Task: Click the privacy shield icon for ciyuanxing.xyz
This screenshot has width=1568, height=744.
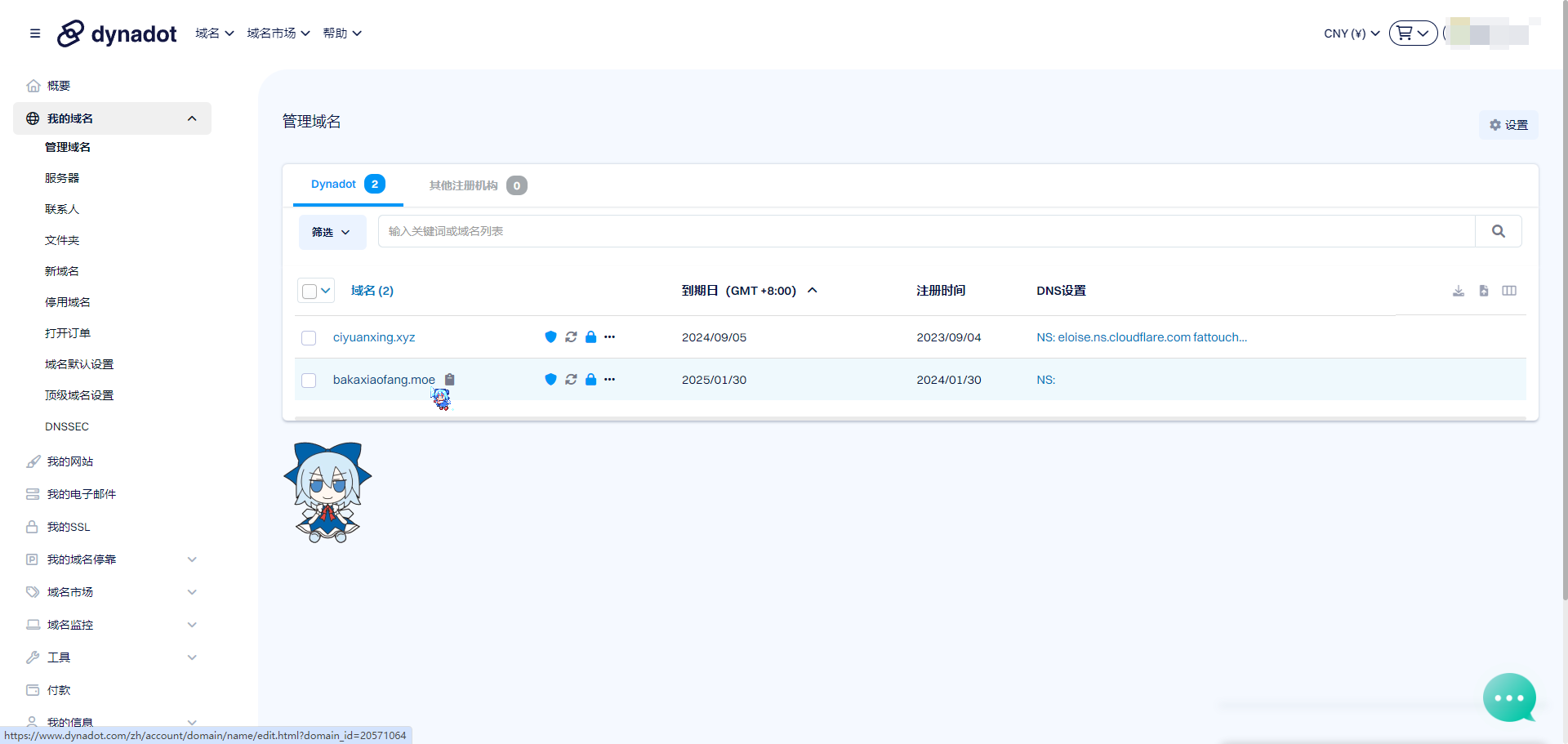Action: 550,337
